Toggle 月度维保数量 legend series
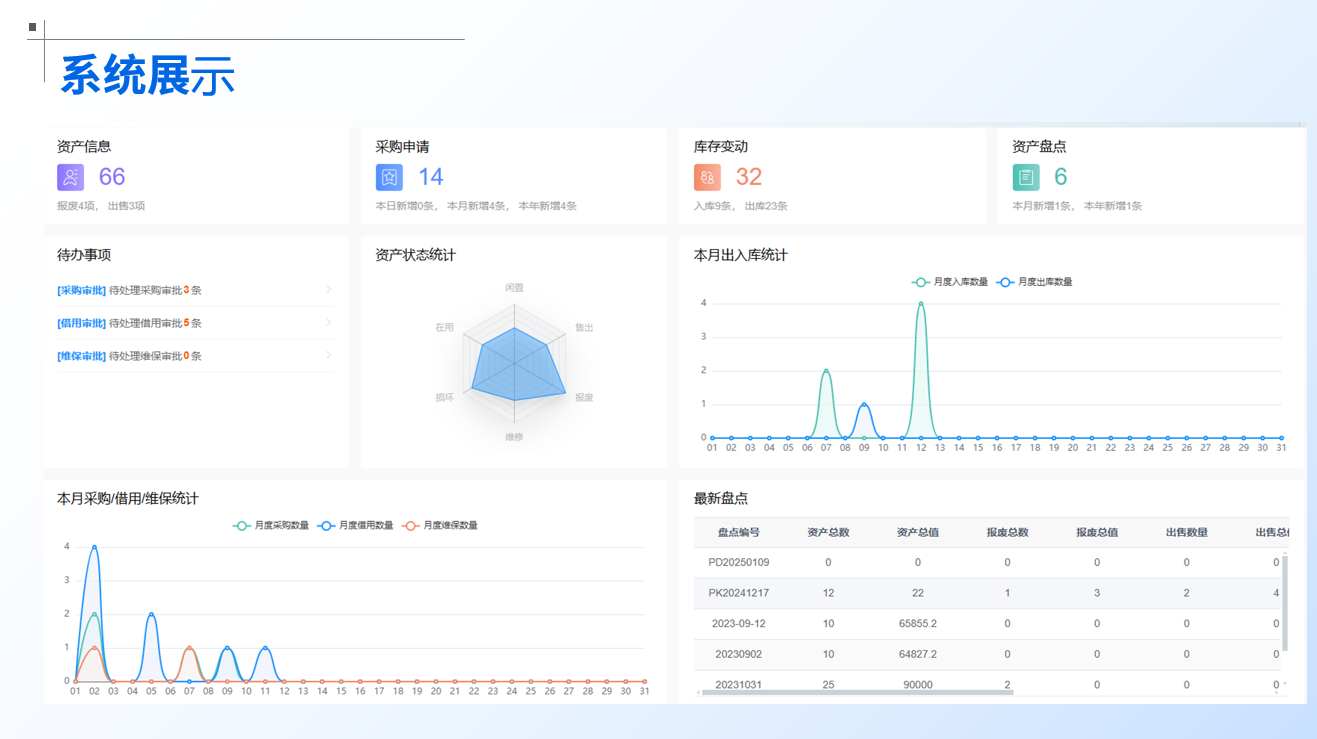1317x739 pixels. coord(440,525)
